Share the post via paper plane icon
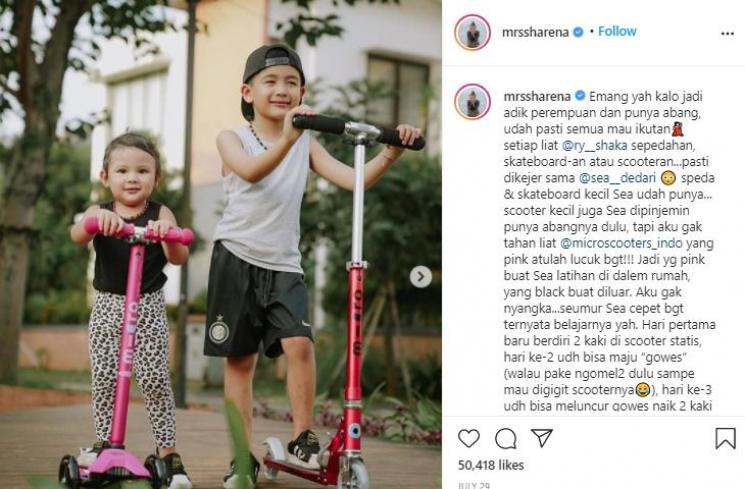This screenshot has height=489, width=745. (542, 438)
